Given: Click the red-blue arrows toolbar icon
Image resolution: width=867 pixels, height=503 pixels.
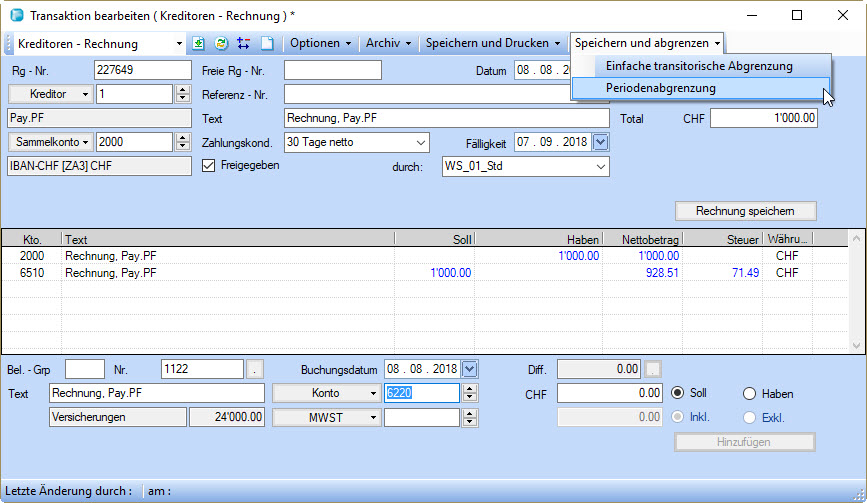Looking at the screenshot, I should [243, 44].
